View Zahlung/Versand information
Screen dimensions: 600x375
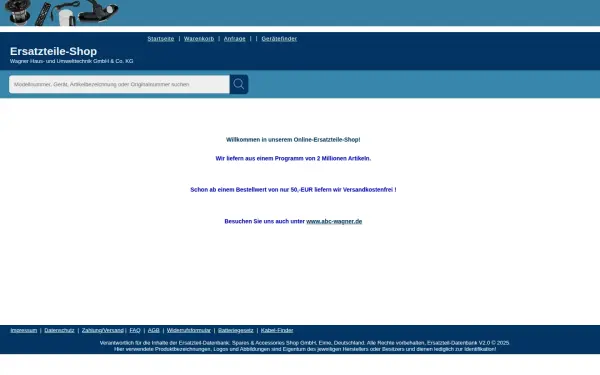(x=103, y=330)
